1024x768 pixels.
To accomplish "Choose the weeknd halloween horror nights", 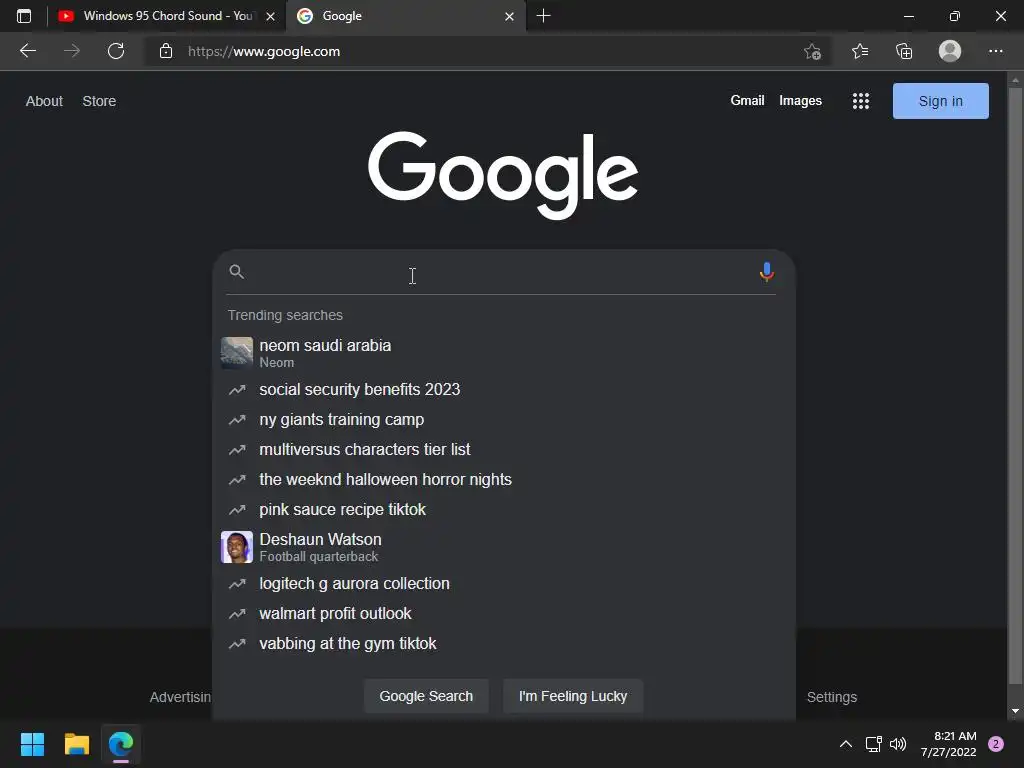I will [504, 479].
